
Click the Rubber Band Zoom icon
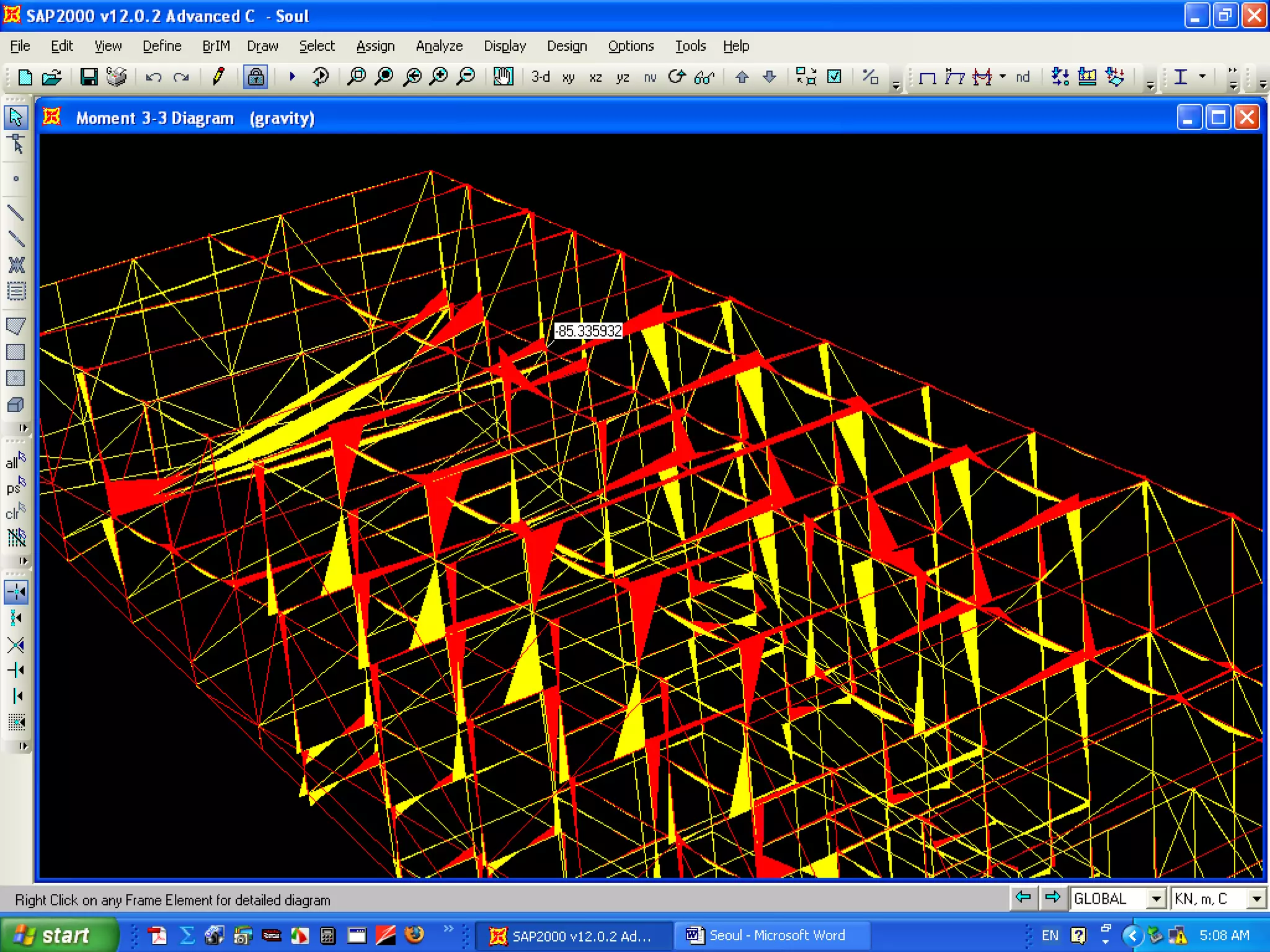(x=356, y=77)
